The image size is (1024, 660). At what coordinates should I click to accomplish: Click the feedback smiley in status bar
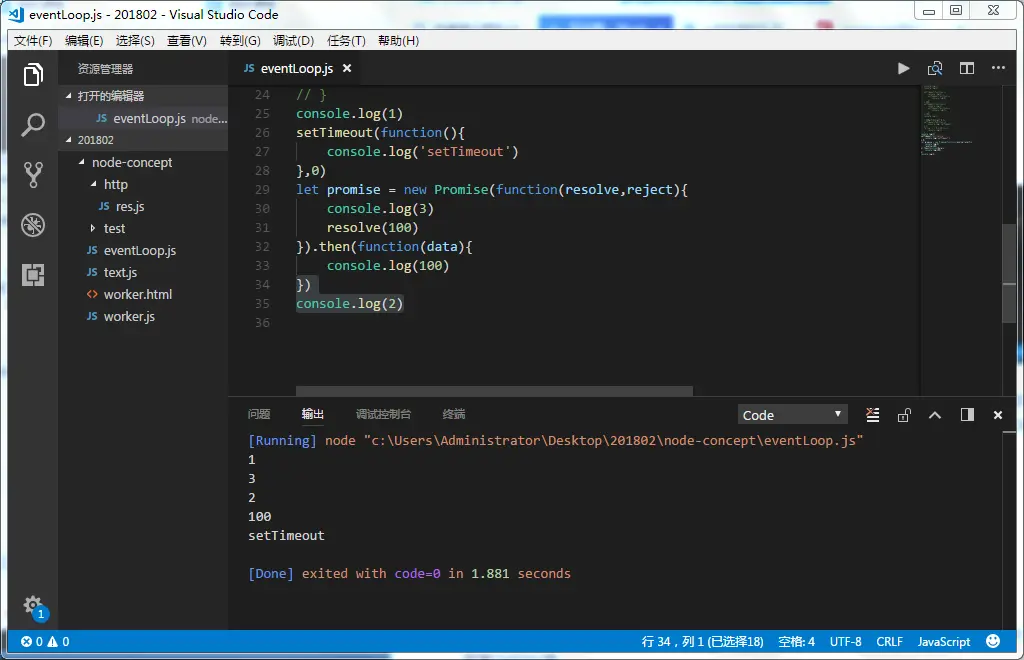tap(993, 641)
